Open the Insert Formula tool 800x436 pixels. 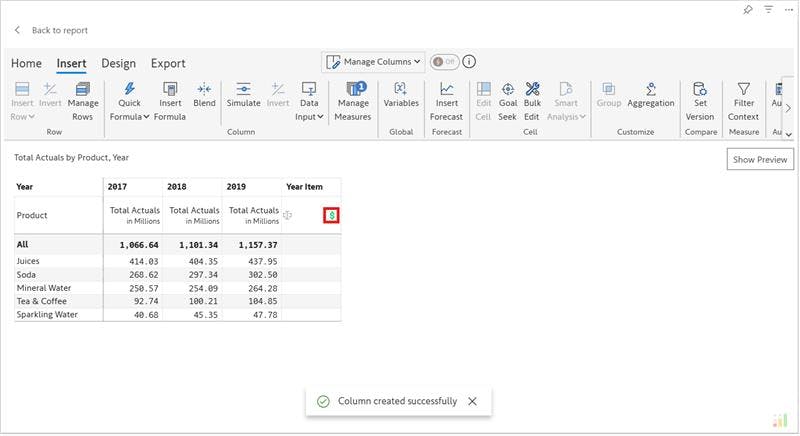(170, 91)
